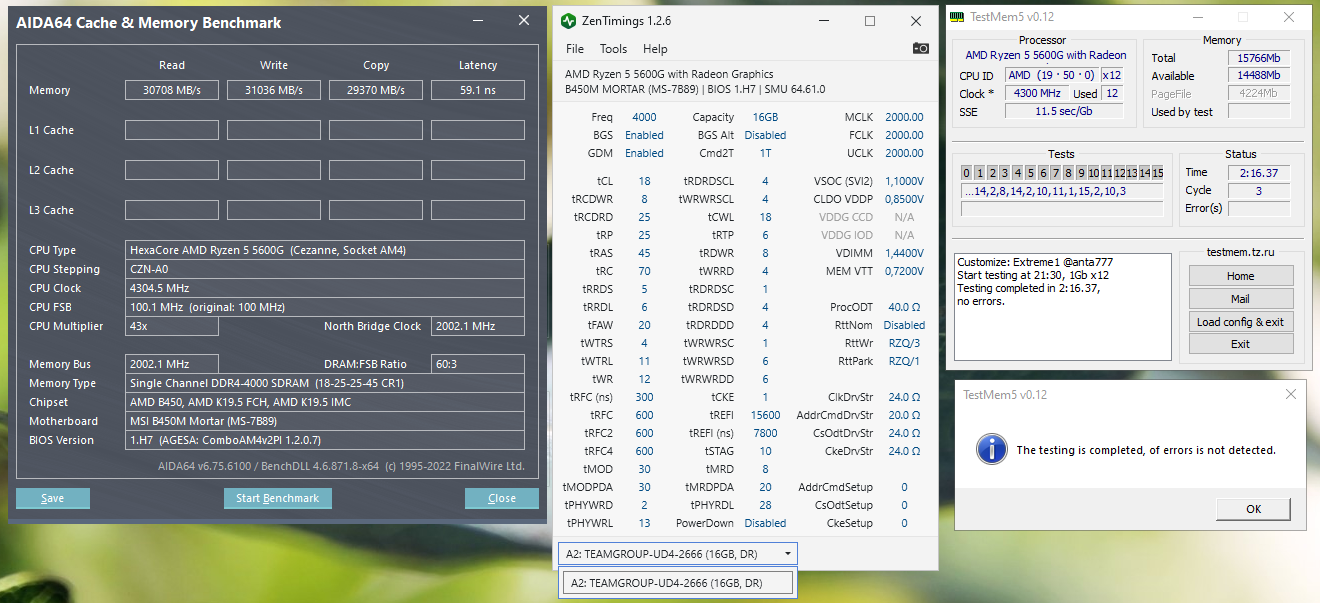Image resolution: width=1320 pixels, height=603 pixels.
Task: Click the Close button in AIDA64
Action: 502,498
